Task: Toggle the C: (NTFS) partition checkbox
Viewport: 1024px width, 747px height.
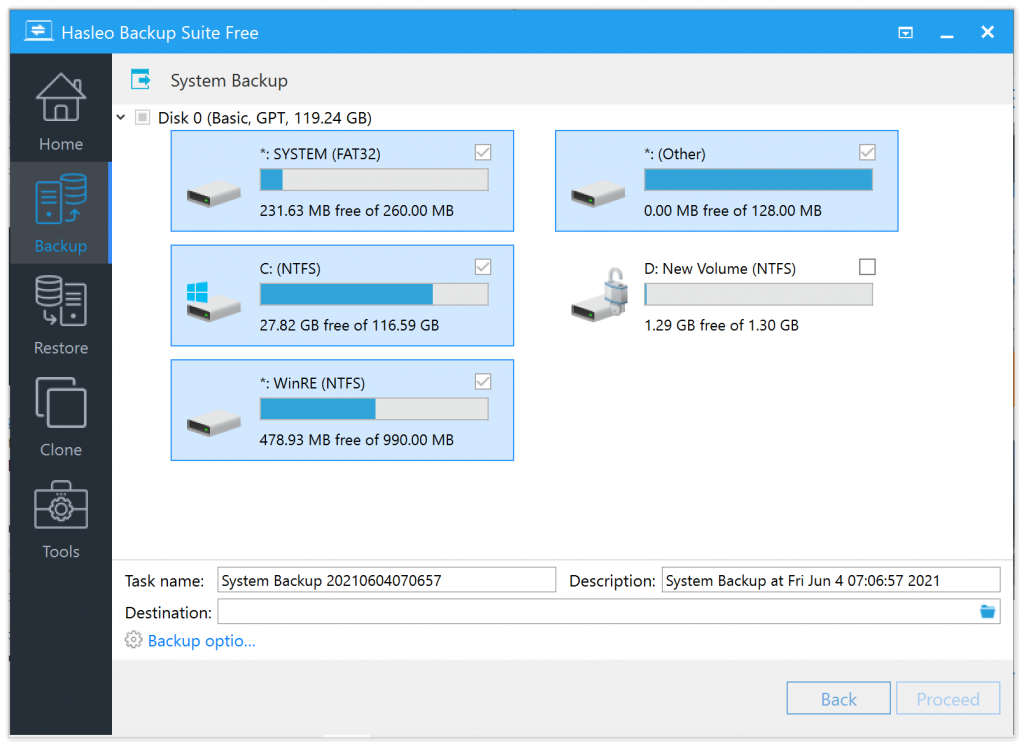Action: click(x=483, y=266)
